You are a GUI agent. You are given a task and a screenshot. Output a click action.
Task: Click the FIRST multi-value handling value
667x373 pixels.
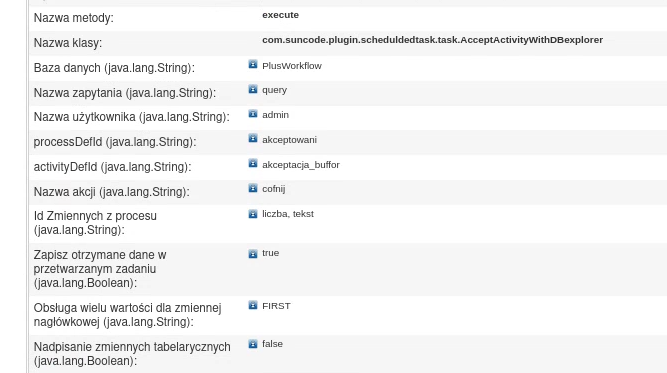[276, 306]
